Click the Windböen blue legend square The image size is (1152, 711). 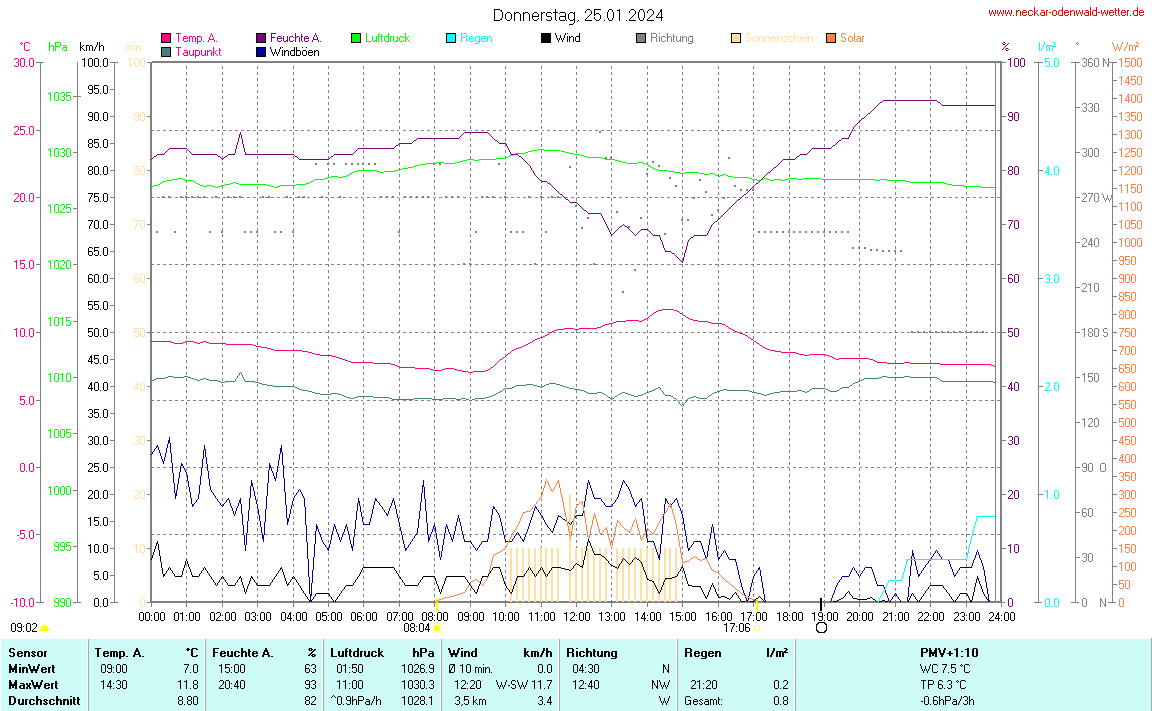(x=261, y=52)
